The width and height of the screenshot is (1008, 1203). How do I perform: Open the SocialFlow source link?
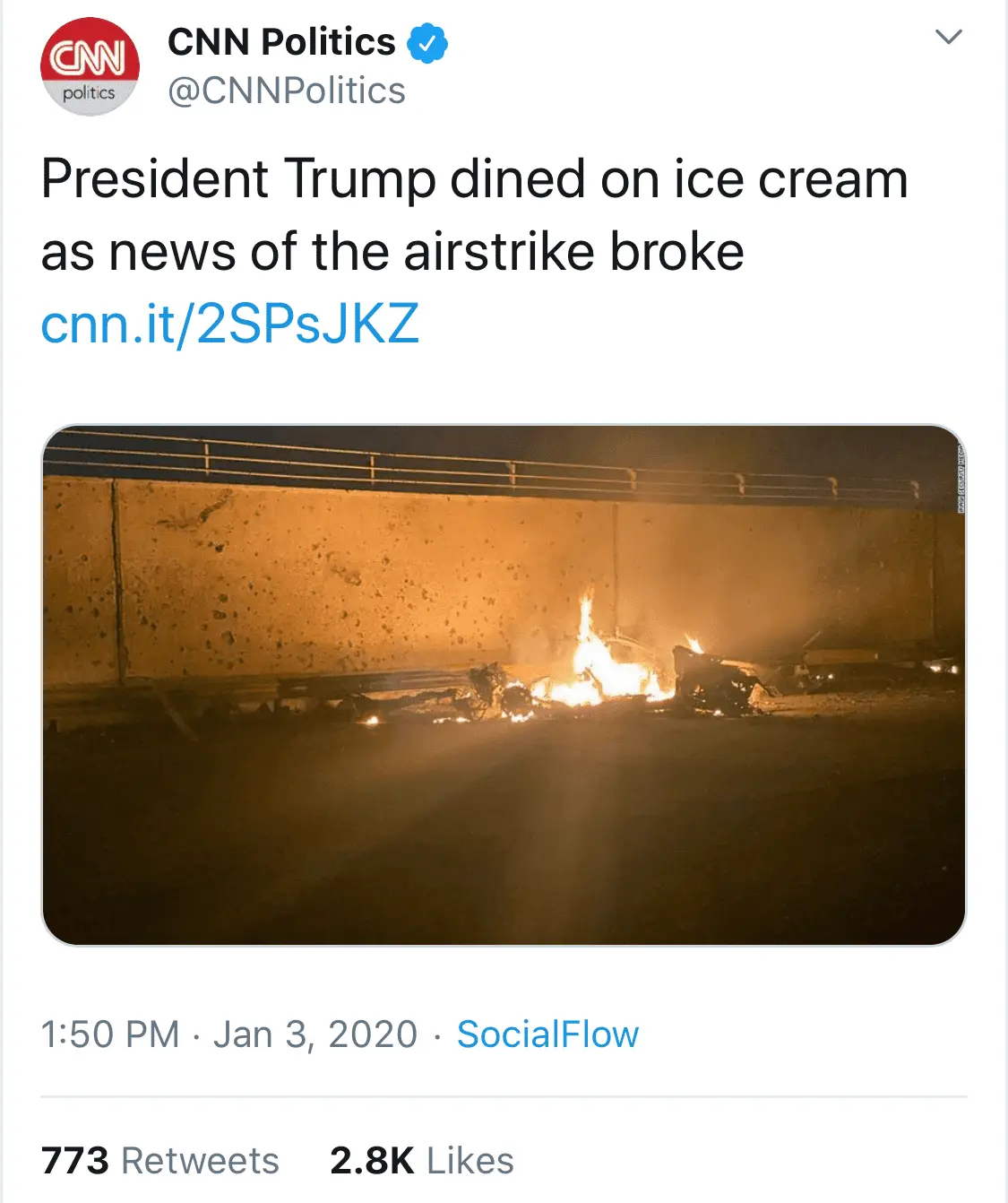[x=547, y=1034]
